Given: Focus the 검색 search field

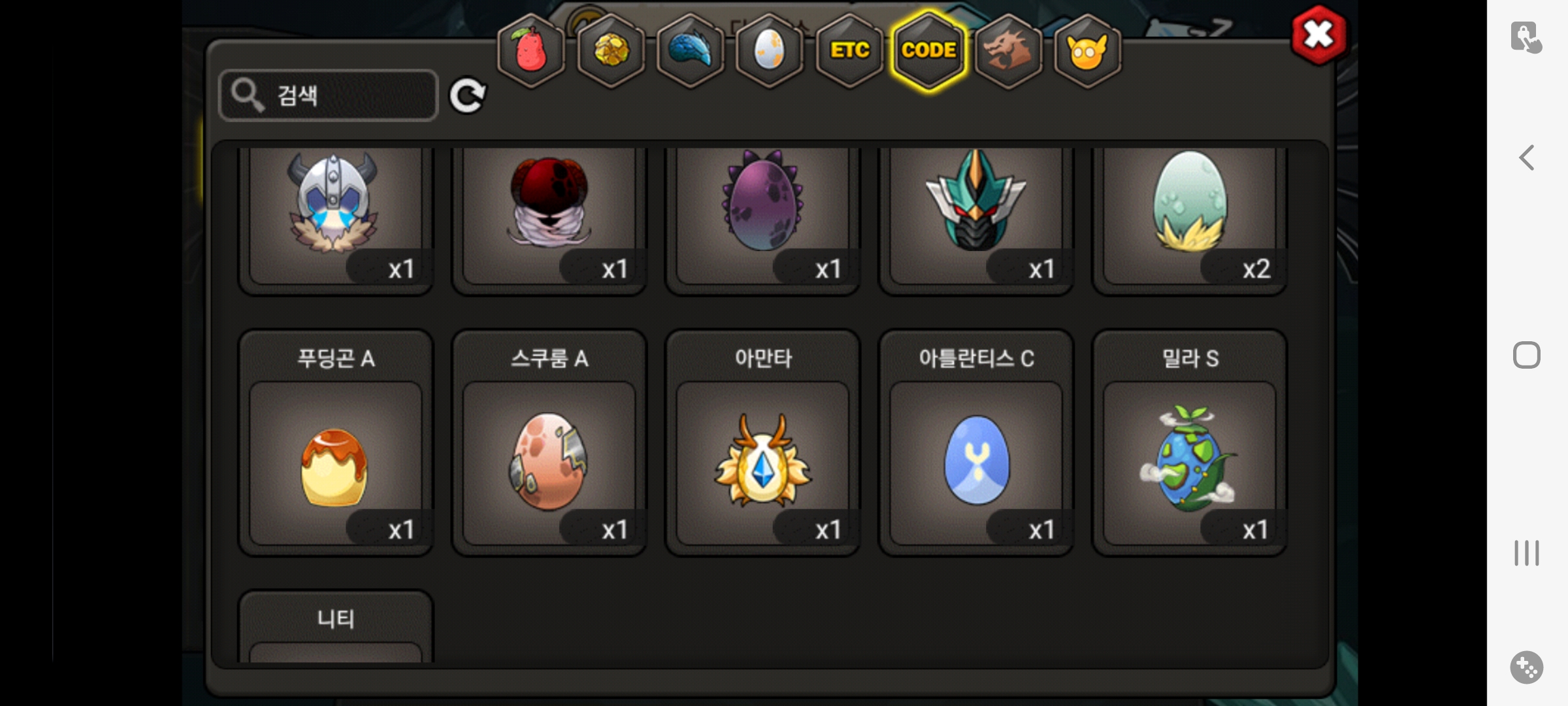Looking at the screenshot, I should [x=328, y=95].
